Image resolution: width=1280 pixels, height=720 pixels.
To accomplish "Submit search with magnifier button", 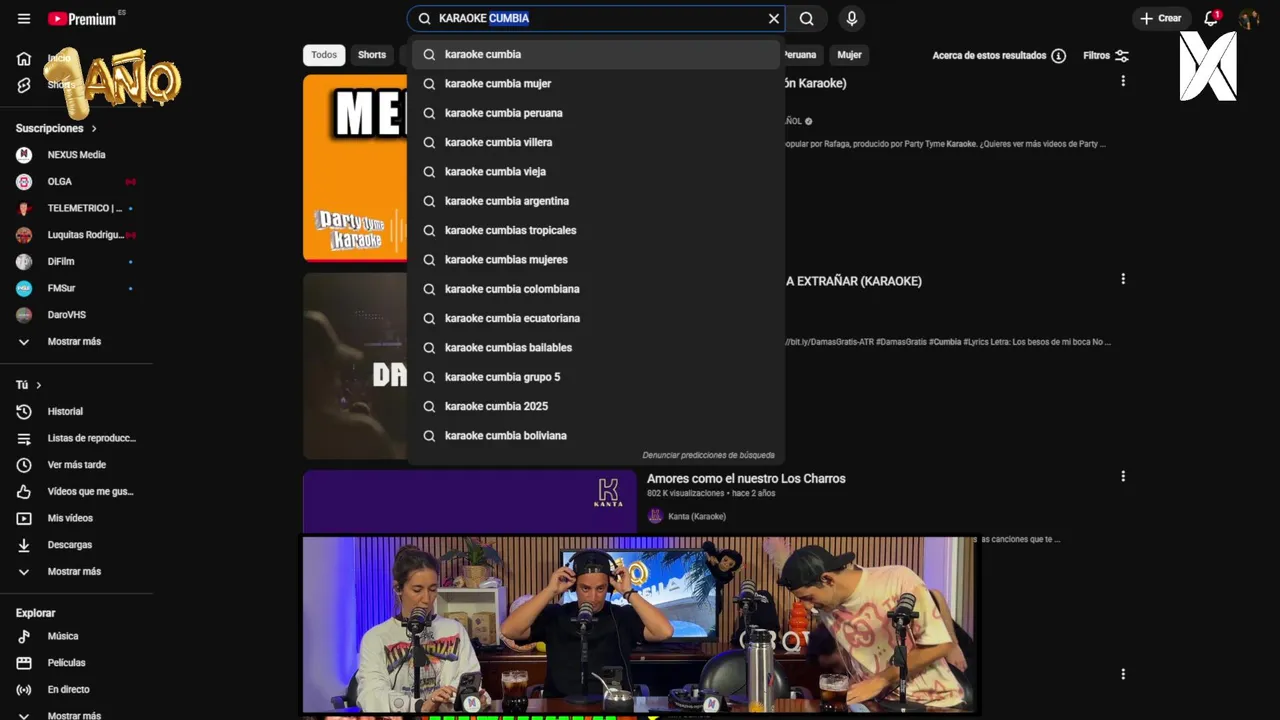I will pos(806,18).
